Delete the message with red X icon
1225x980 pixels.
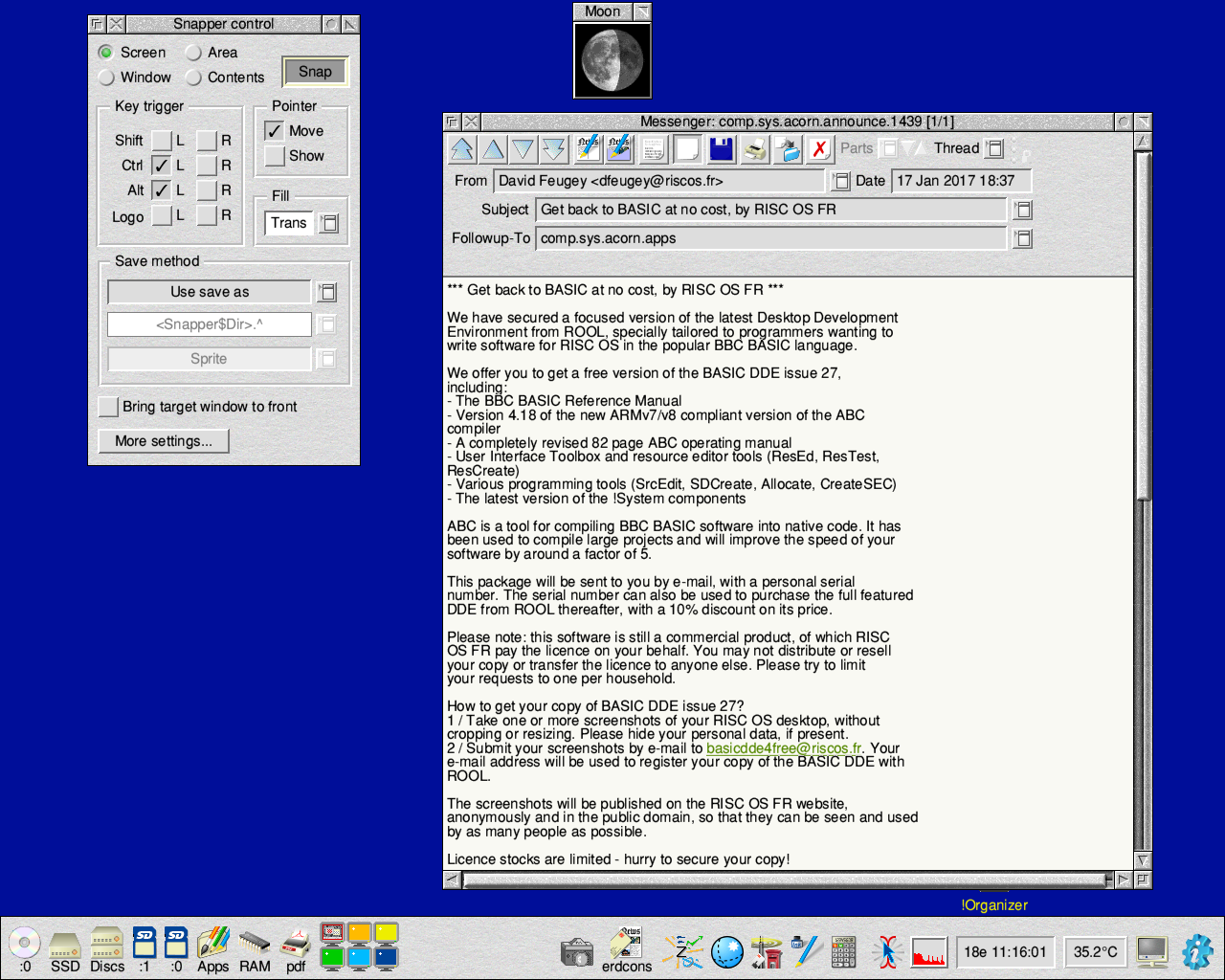click(x=819, y=148)
